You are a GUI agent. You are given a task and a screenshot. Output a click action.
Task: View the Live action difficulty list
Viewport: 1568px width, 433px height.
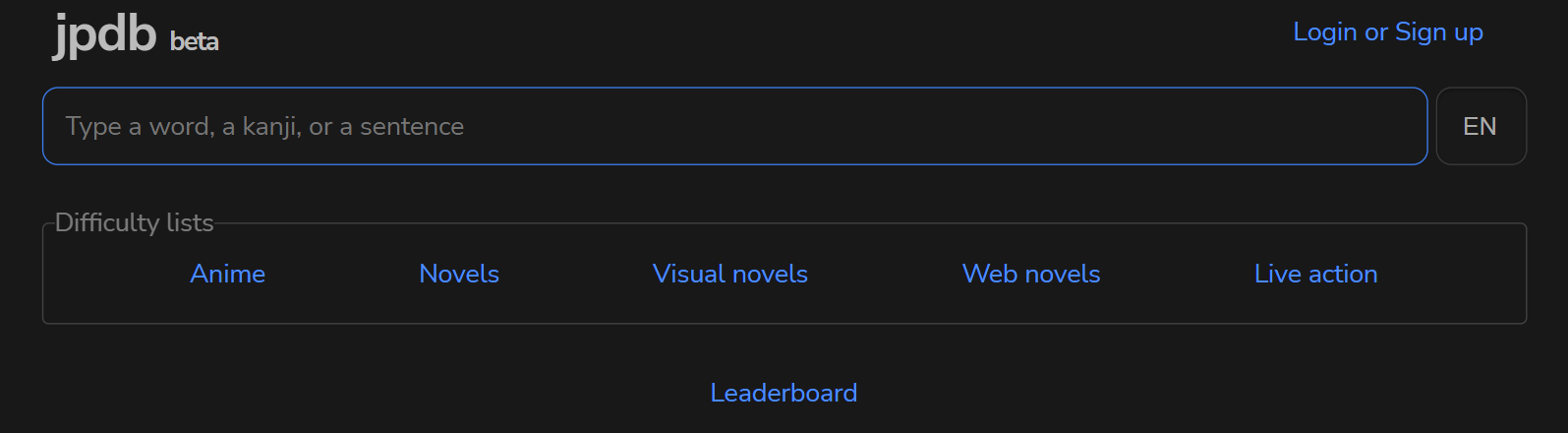(1315, 274)
